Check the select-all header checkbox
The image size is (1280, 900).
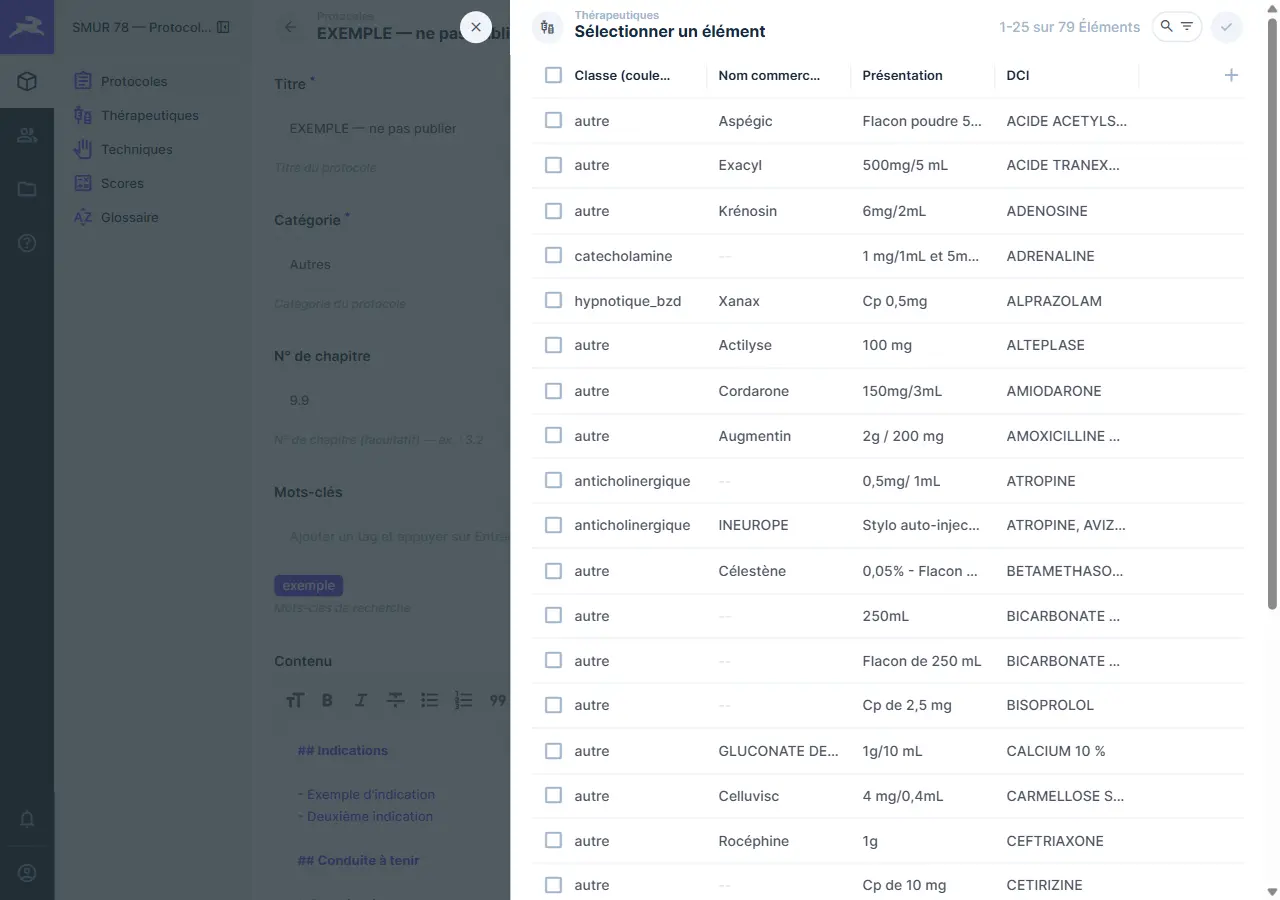[553, 75]
